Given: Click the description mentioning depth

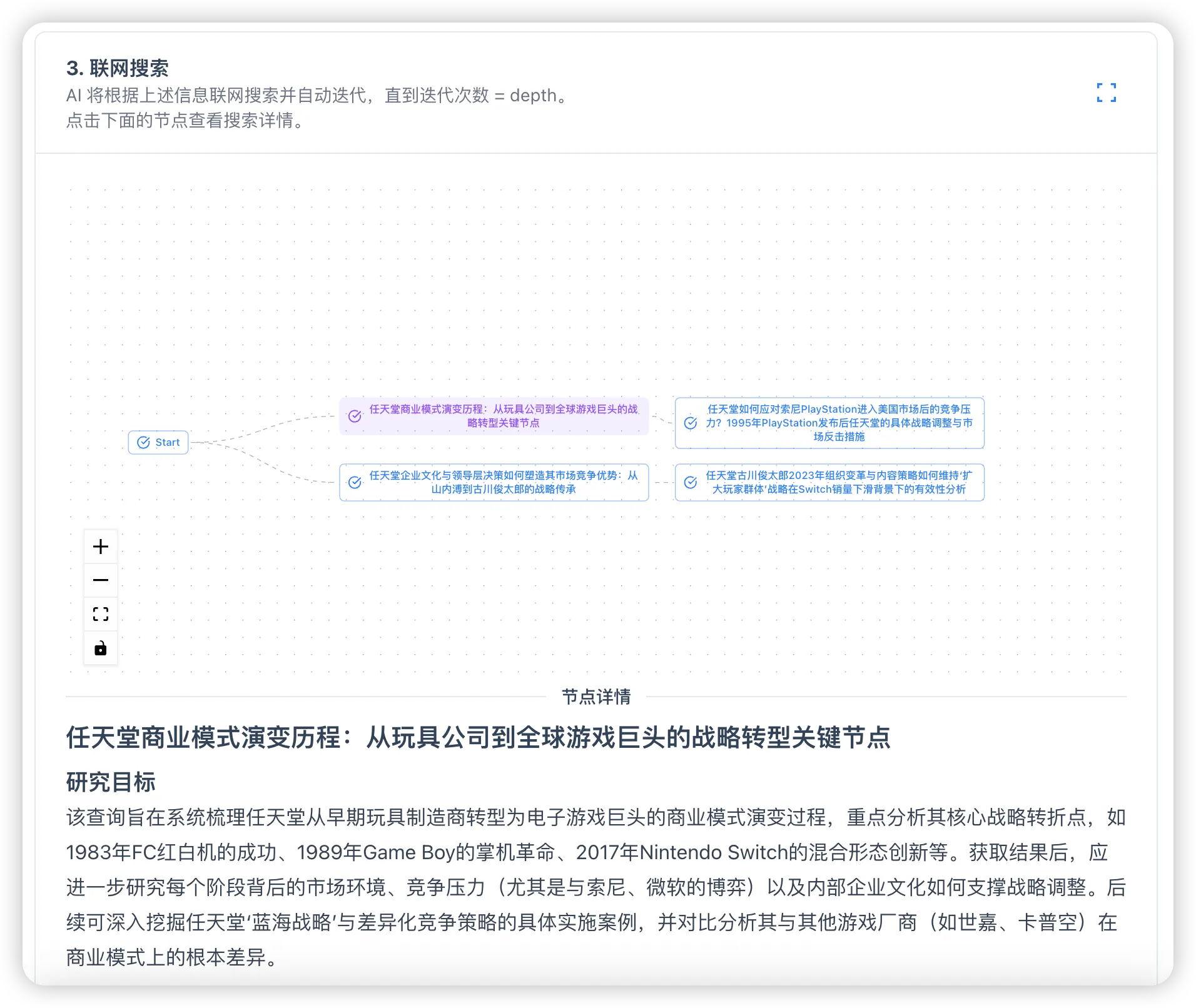Looking at the screenshot, I should (317, 95).
